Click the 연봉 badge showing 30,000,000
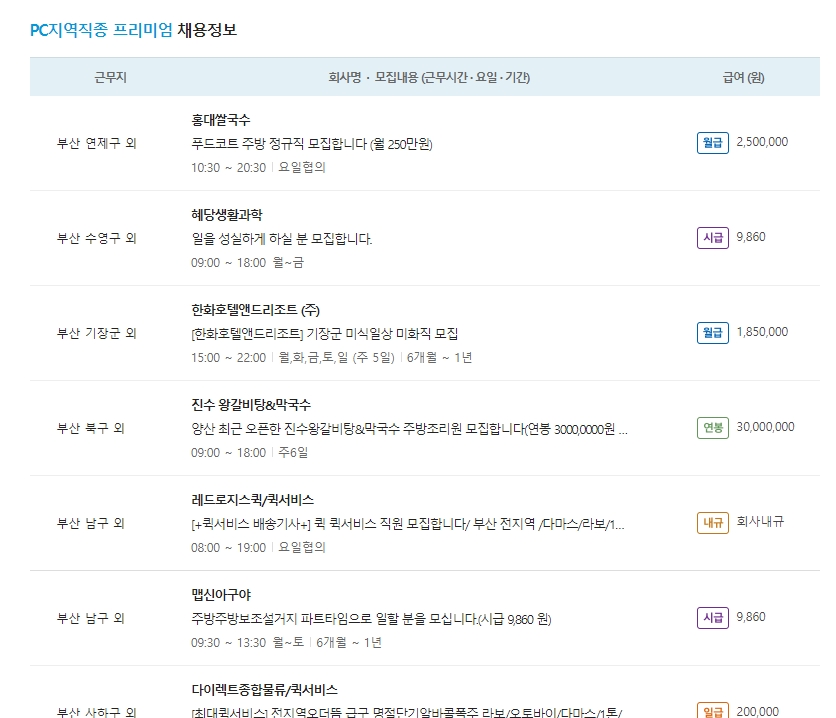 click(x=712, y=426)
